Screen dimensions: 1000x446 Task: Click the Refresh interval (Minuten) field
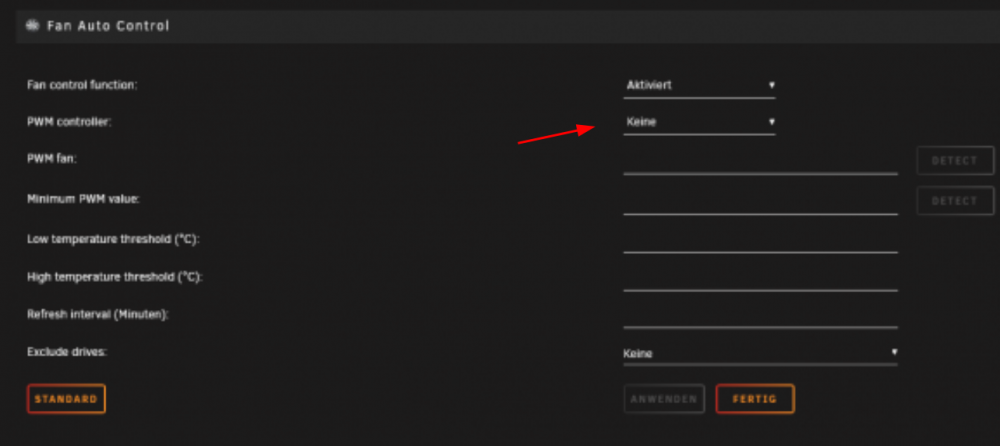pos(760,315)
